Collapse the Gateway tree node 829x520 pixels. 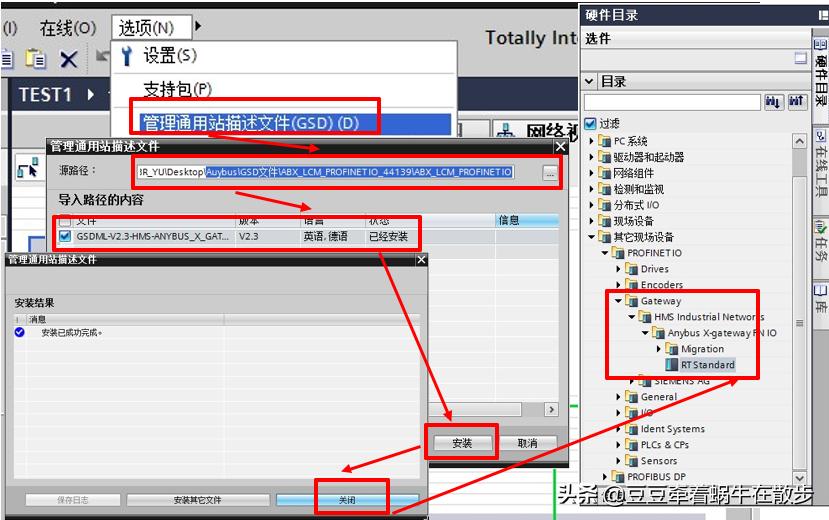coord(618,301)
